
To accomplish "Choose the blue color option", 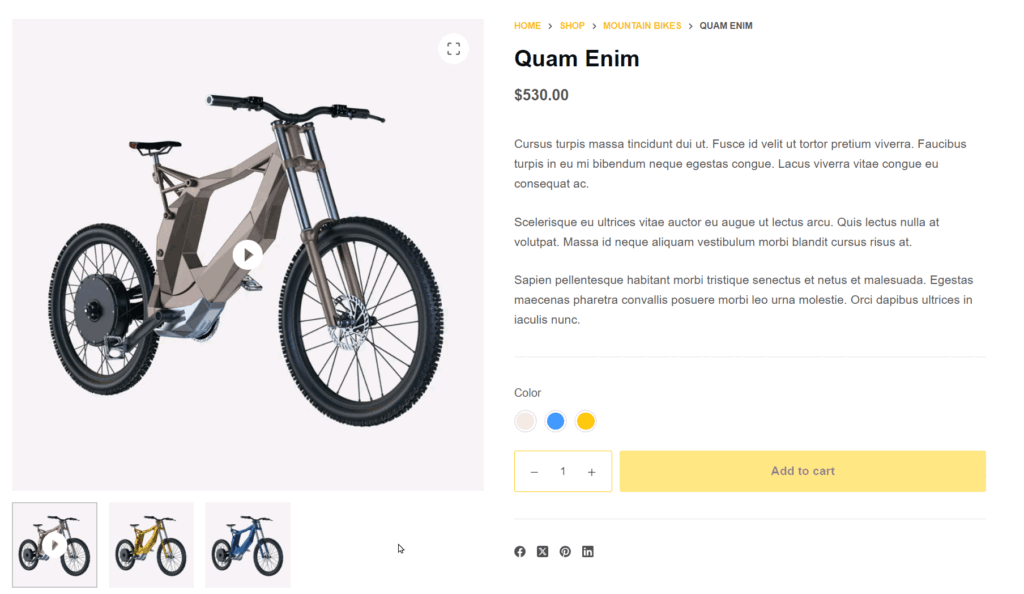I will tap(555, 421).
